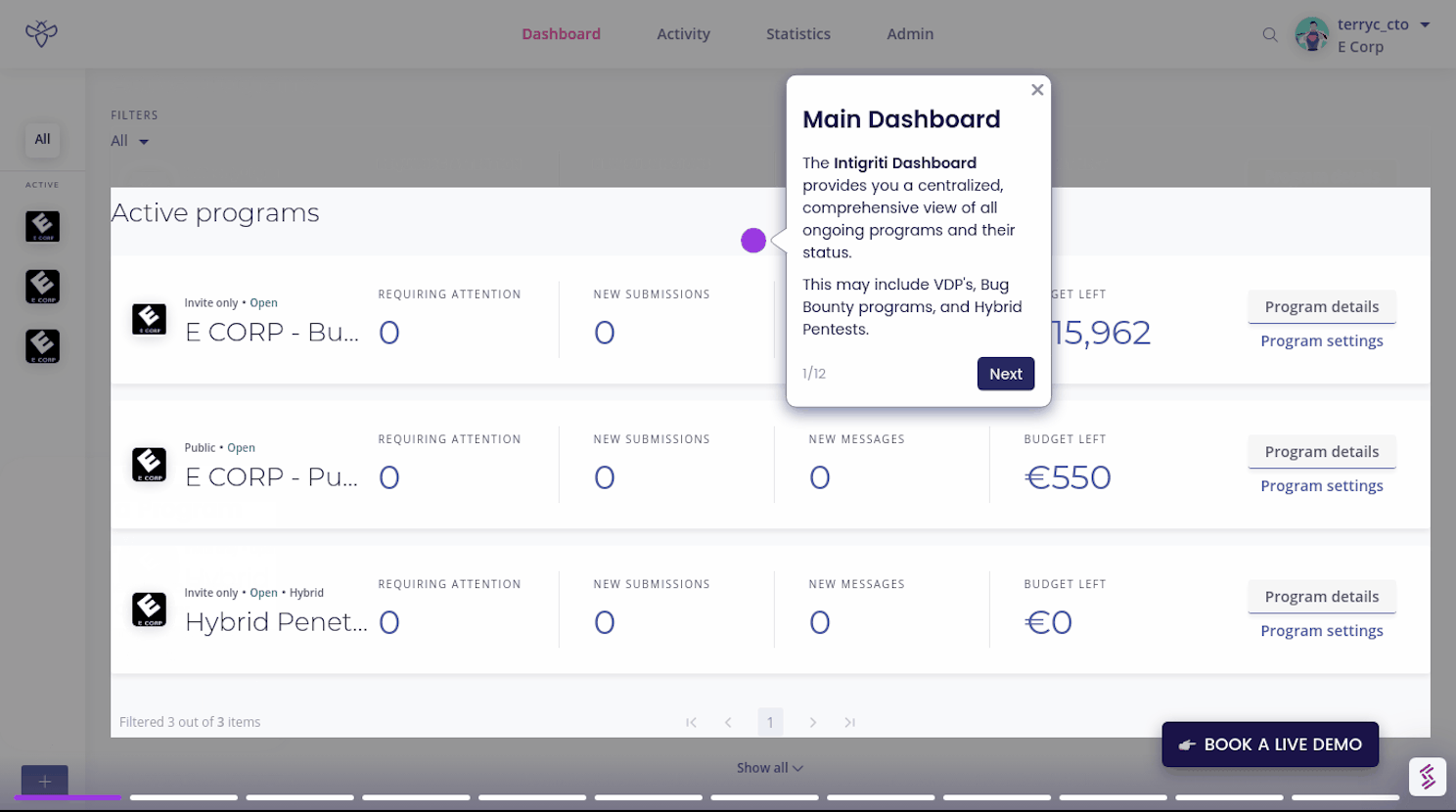The image size is (1456, 812).
Task: Select the All programs filter in the sidebar
Action: pyautogui.click(x=42, y=139)
